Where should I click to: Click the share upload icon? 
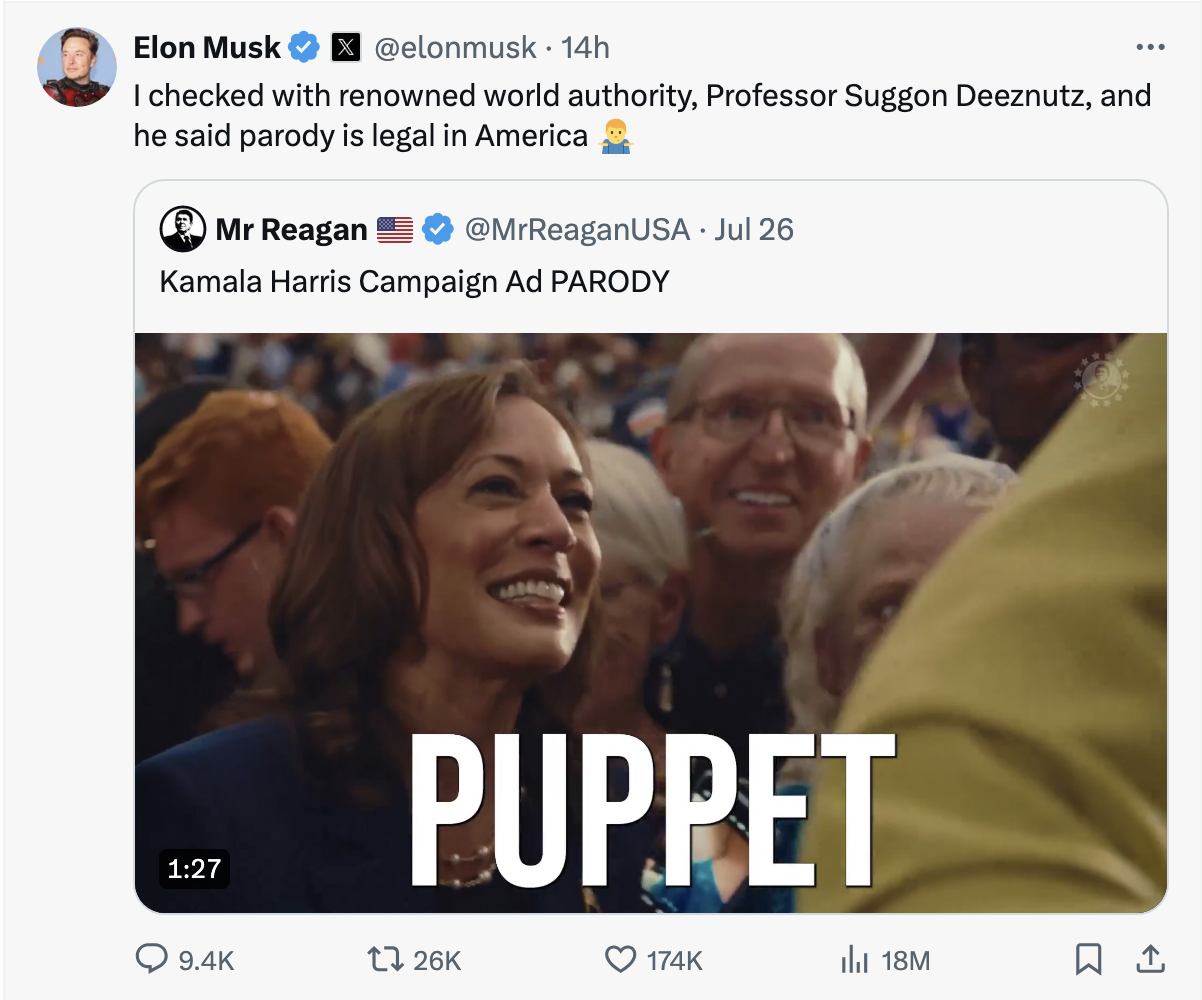point(1148,960)
